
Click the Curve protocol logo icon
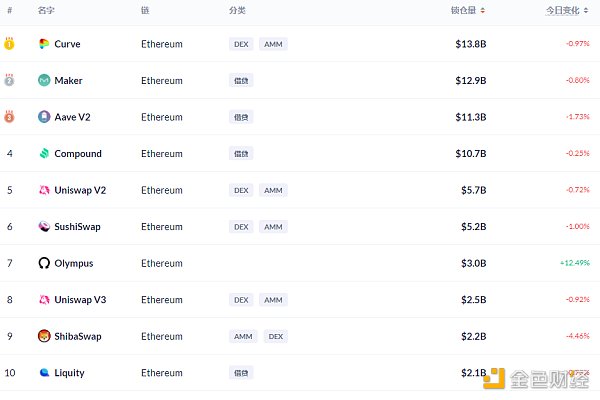[44, 44]
